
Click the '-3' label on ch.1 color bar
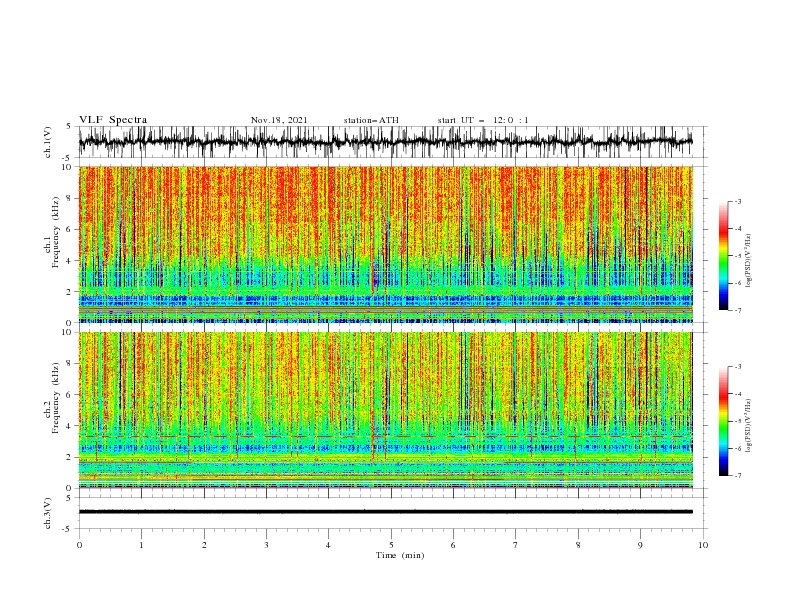click(x=737, y=201)
